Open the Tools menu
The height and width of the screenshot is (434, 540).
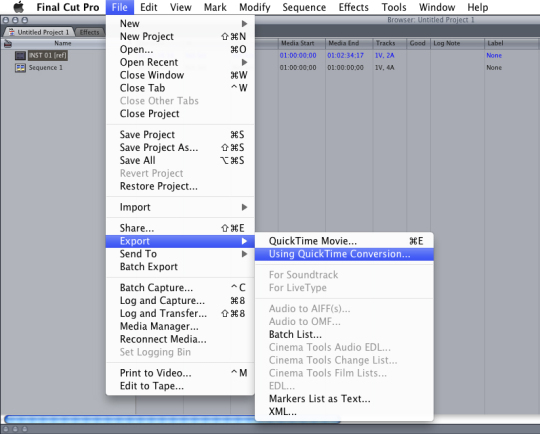(x=394, y=7)
